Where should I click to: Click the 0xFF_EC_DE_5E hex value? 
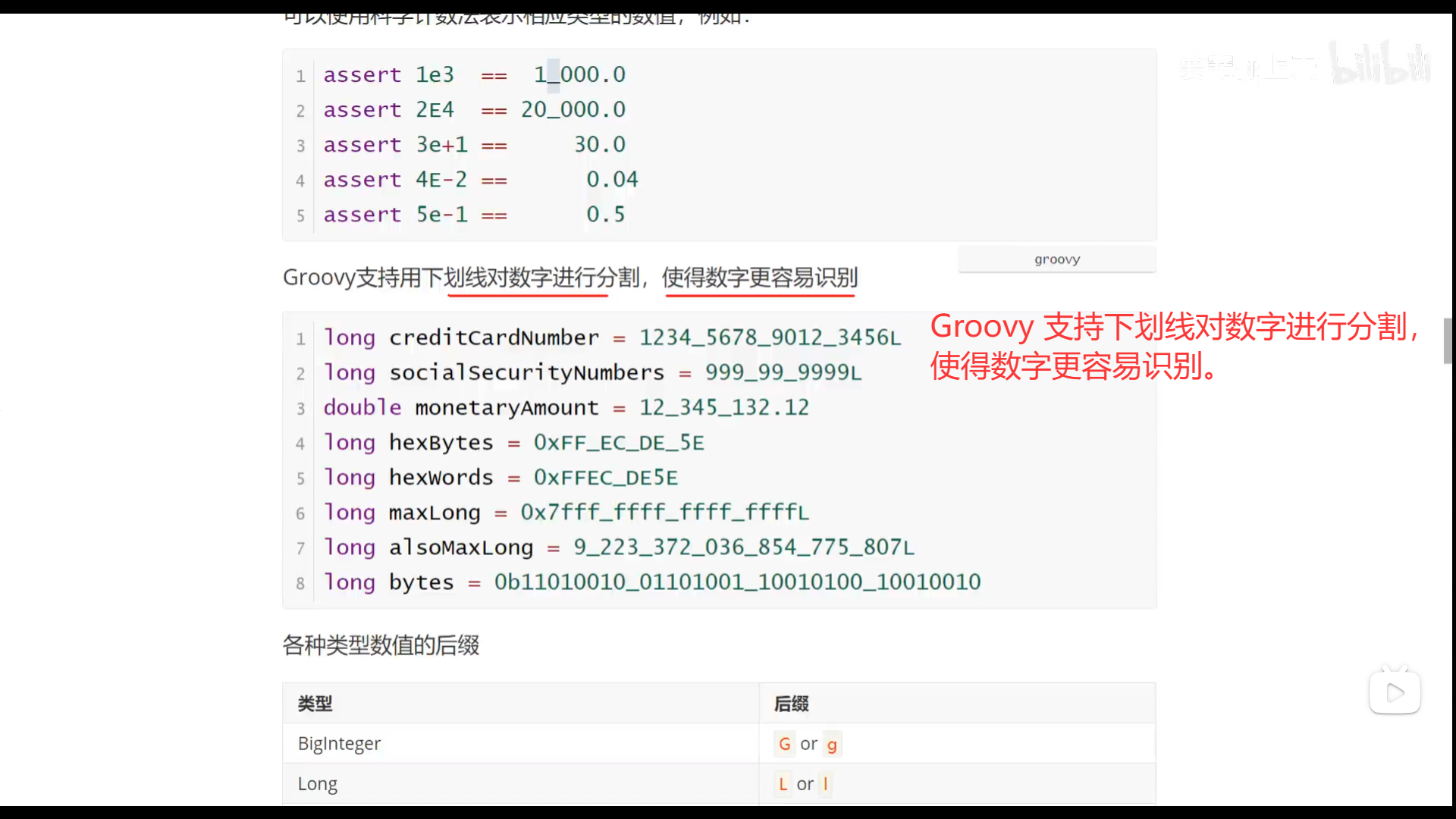pyautogui.click(x=619, y=442)
